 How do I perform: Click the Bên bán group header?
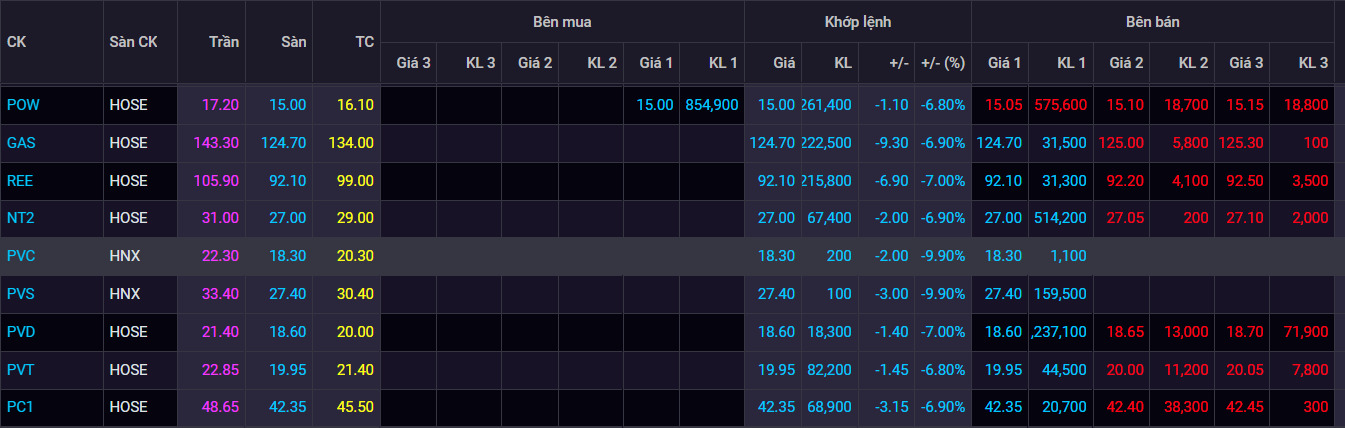pyautogui.click(x=1153, y=21)
